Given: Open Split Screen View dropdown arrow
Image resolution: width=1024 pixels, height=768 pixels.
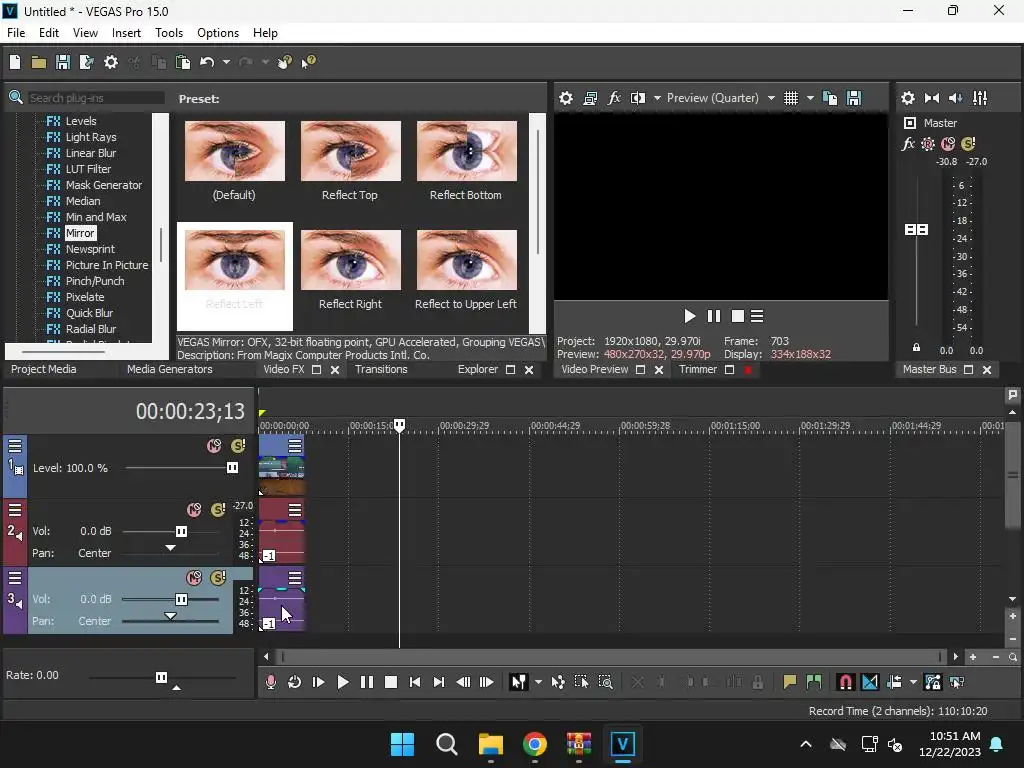Looking at the screenshot, I should pyautogui.click(x=657, y=98).
